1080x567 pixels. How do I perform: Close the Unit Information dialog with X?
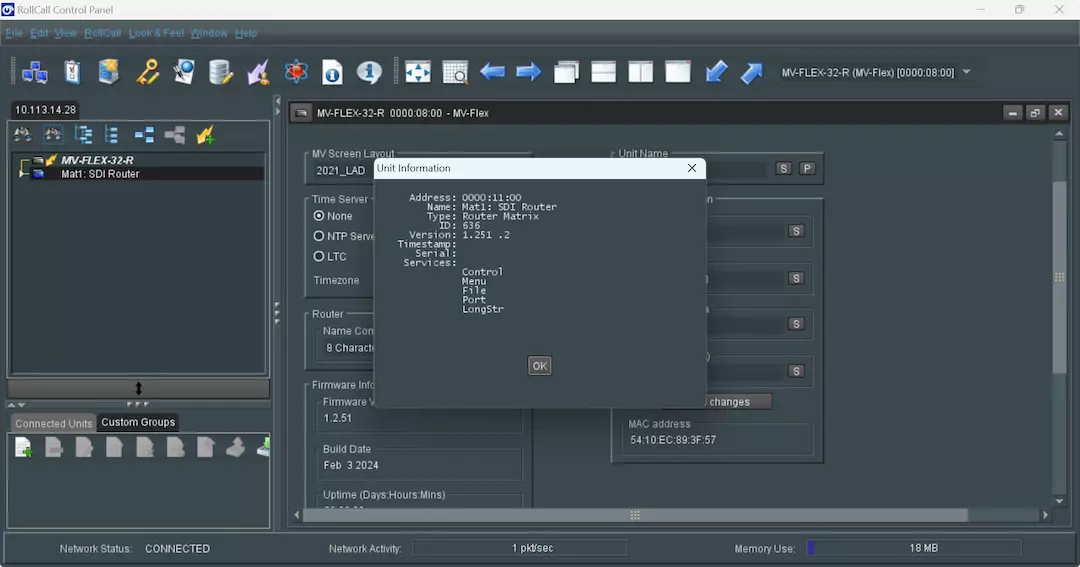[x=692, y=168]
